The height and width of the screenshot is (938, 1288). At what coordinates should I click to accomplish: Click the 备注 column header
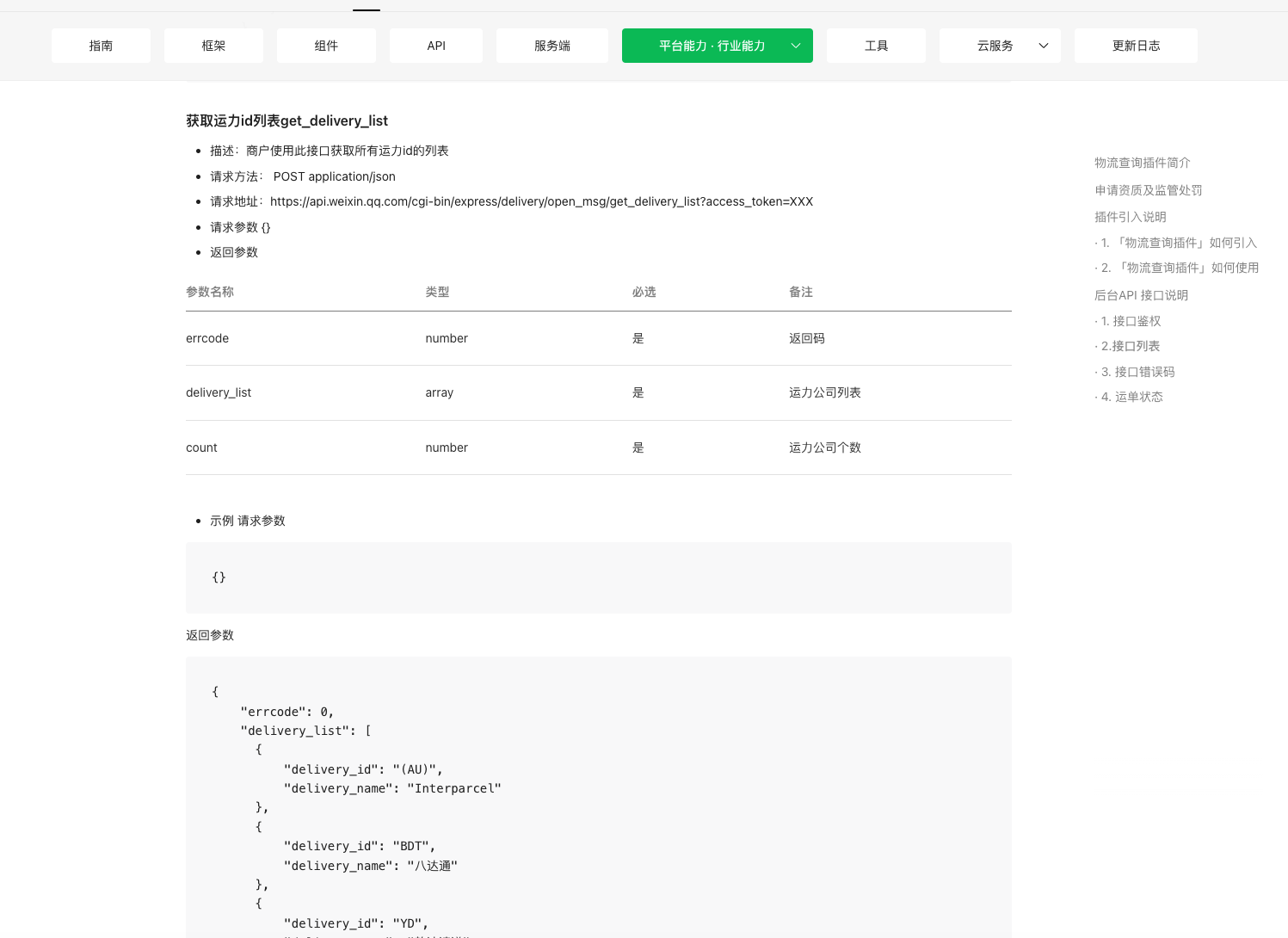(x=801, y=292)
